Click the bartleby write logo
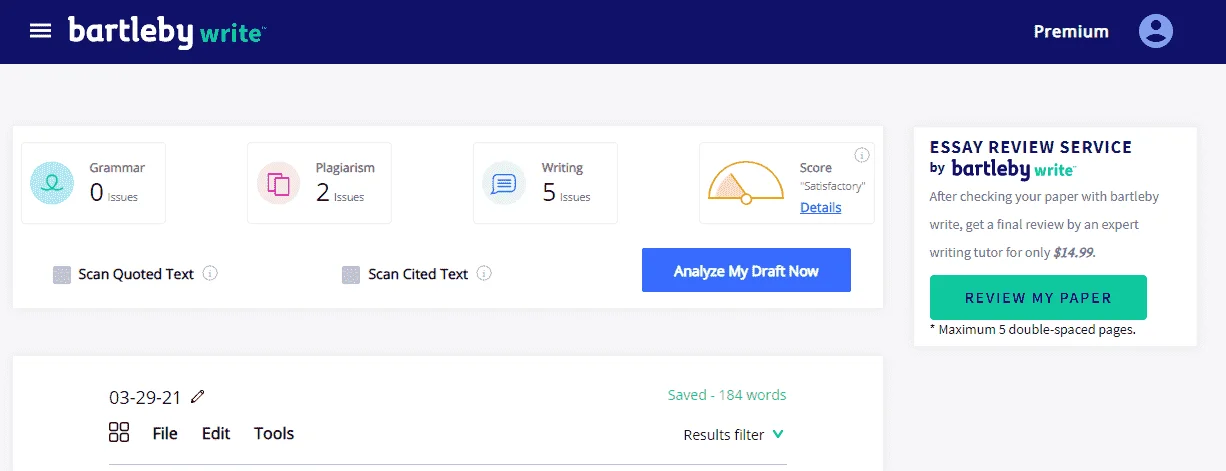 [x=166, y=31]
